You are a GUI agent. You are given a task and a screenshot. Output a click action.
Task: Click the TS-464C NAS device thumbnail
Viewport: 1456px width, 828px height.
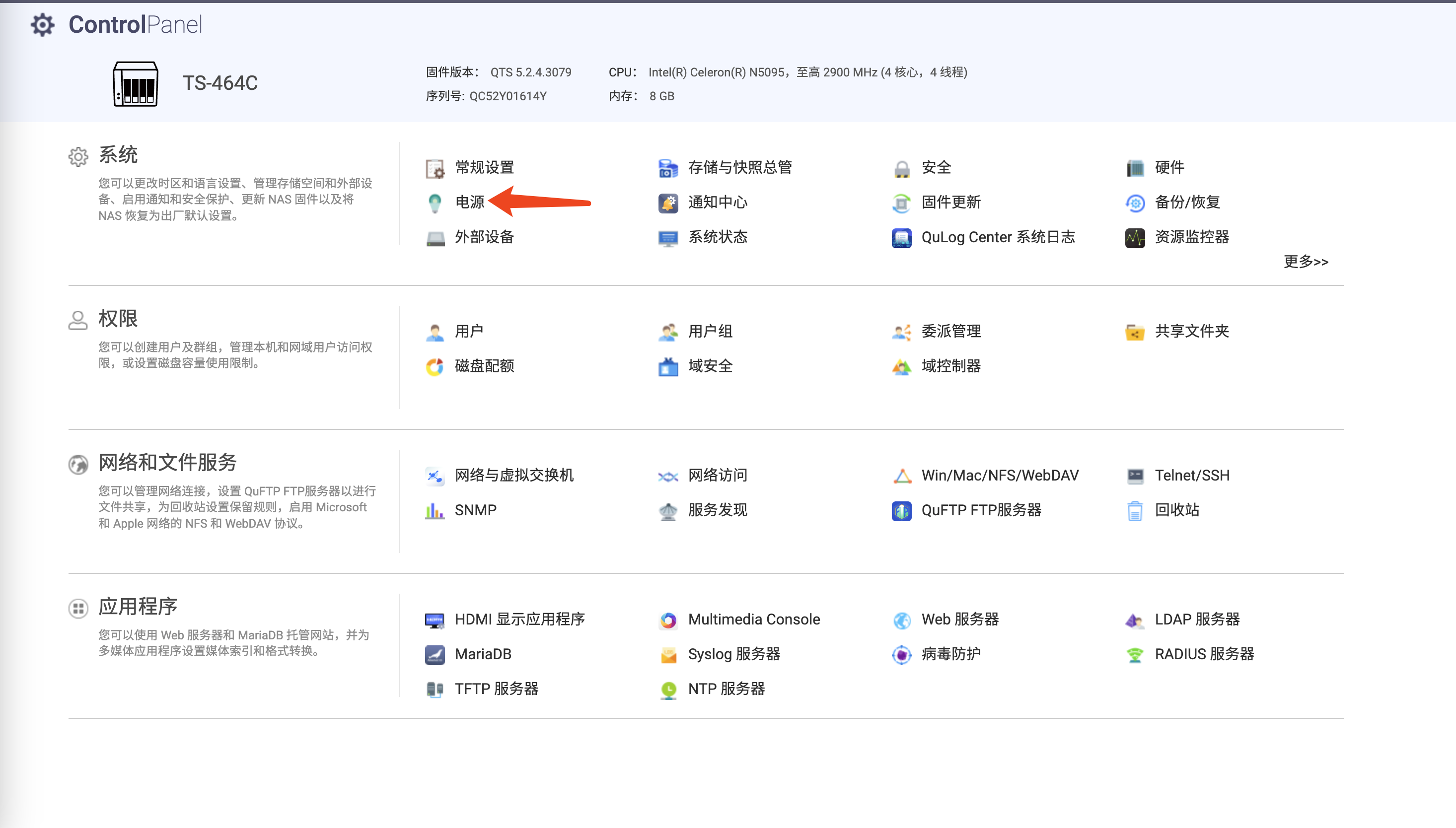[x=136, y=83]
